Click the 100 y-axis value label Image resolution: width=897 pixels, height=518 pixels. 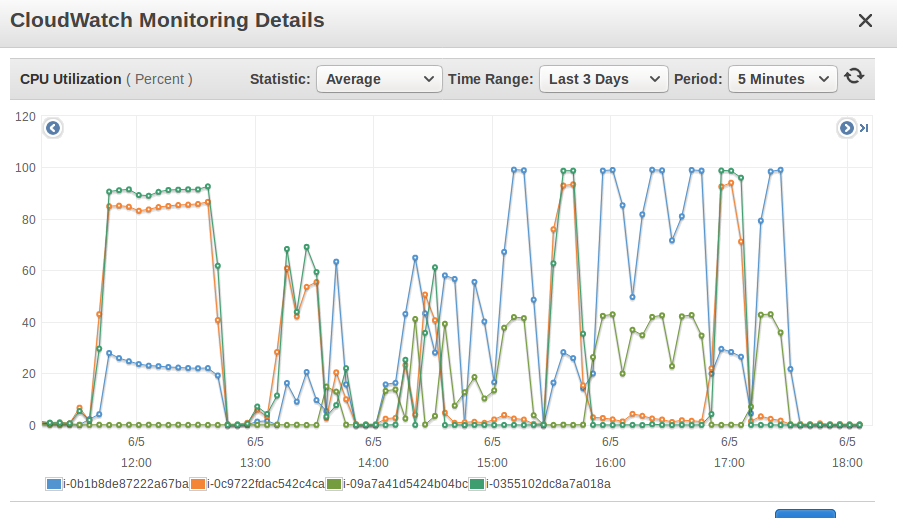coord(25,168)
